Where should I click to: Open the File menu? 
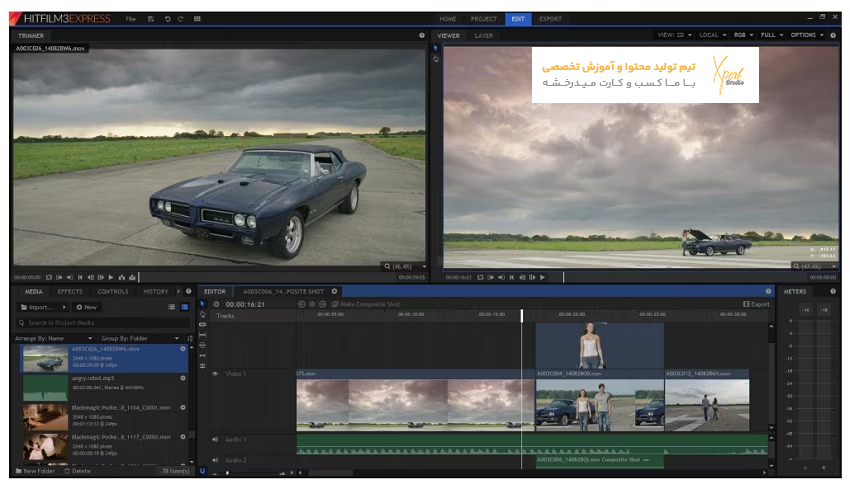pos(131,19)
